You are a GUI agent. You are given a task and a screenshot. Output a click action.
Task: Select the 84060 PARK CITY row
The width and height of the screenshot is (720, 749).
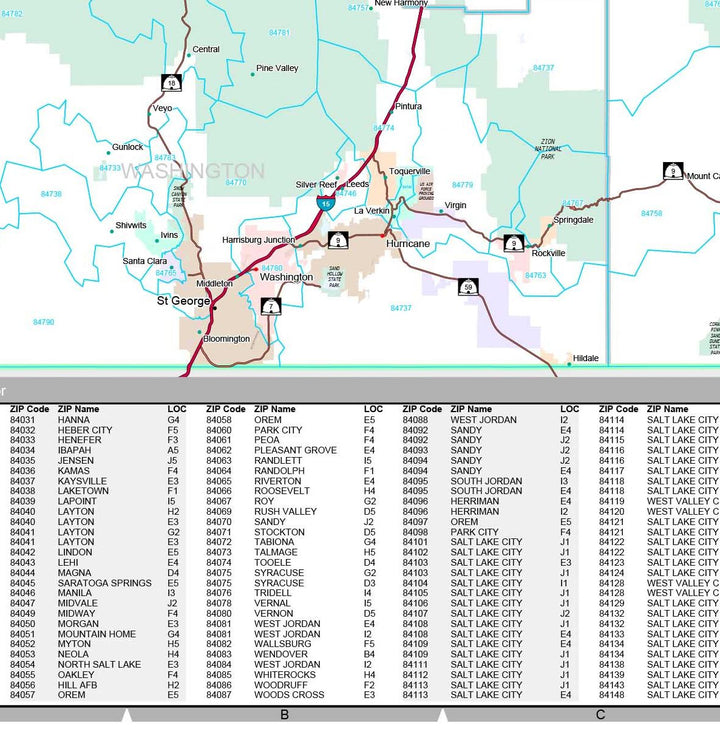(x=291, y=430)
